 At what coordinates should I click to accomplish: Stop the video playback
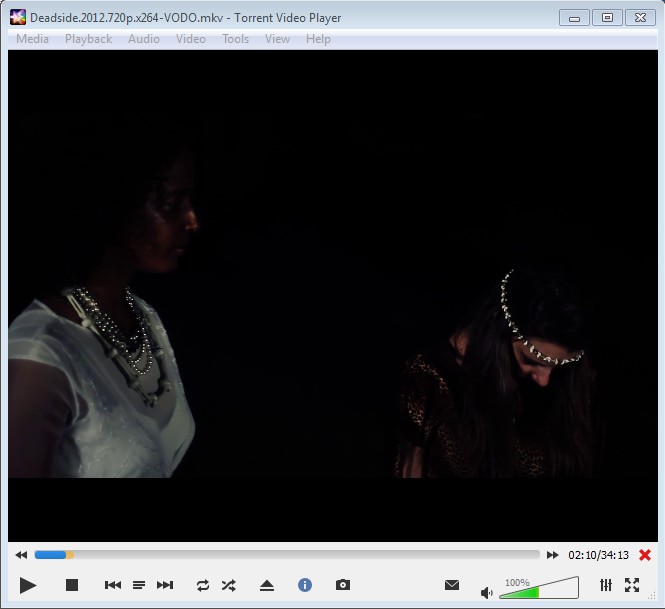72,585
